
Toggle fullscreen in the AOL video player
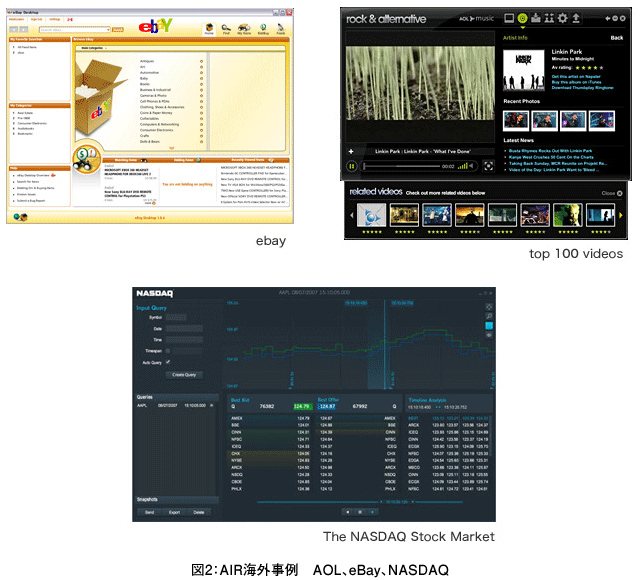[488, 166]
